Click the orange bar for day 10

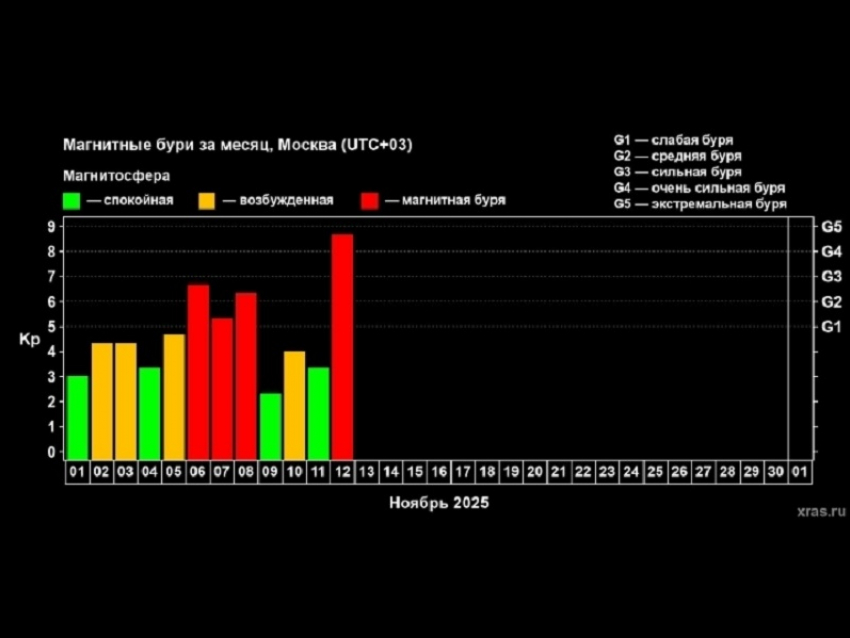tap(294, 403)
